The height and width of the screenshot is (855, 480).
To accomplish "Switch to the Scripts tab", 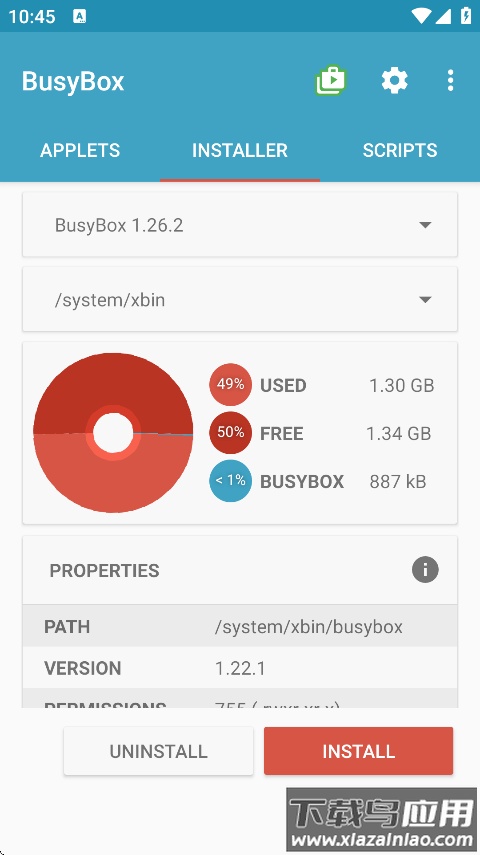I will [400, 150].
